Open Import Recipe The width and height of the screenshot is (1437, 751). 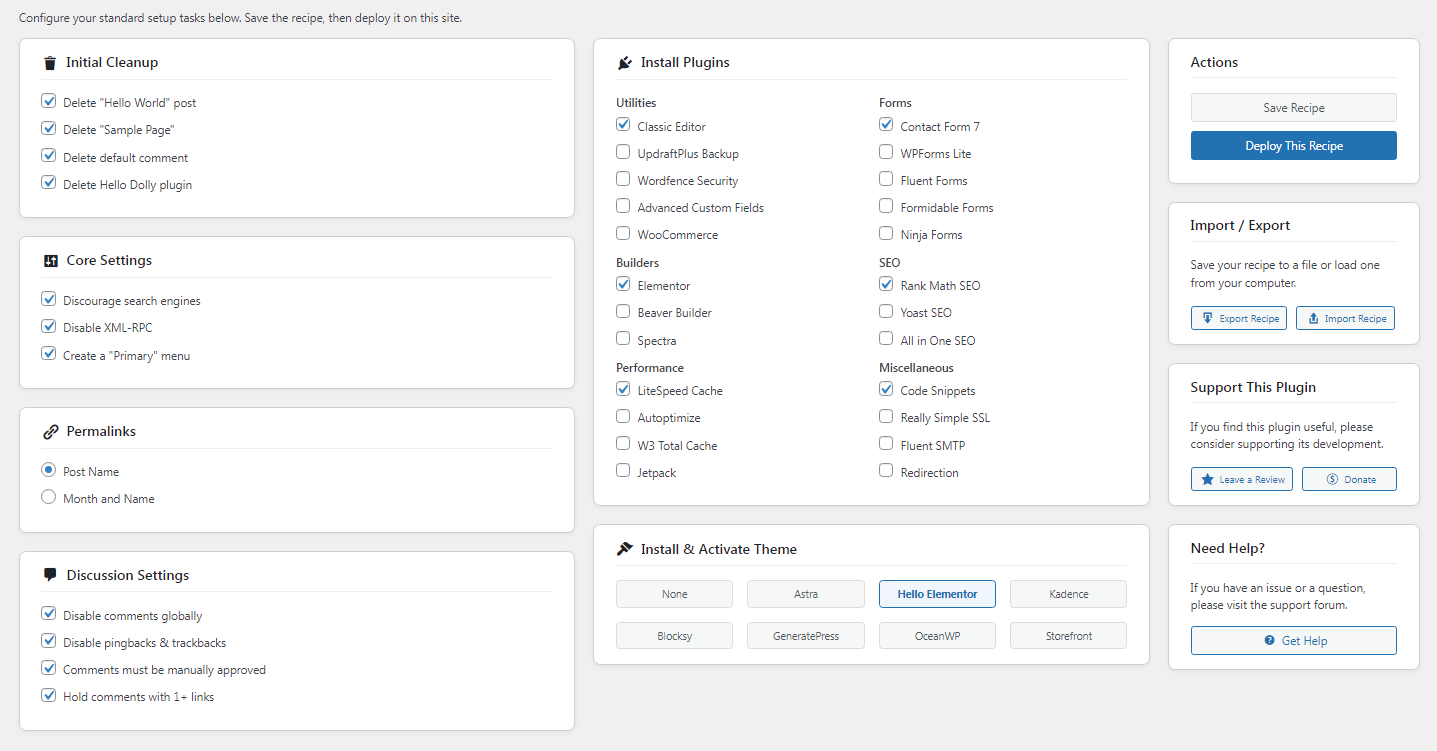coord(1344,318)
